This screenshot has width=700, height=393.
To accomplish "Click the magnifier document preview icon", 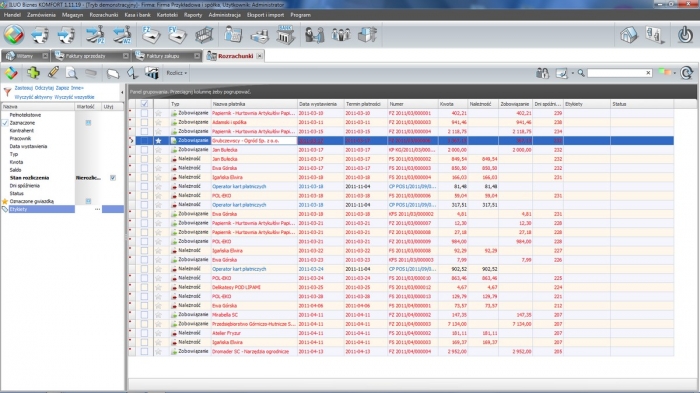I will (x=71, y=73).
